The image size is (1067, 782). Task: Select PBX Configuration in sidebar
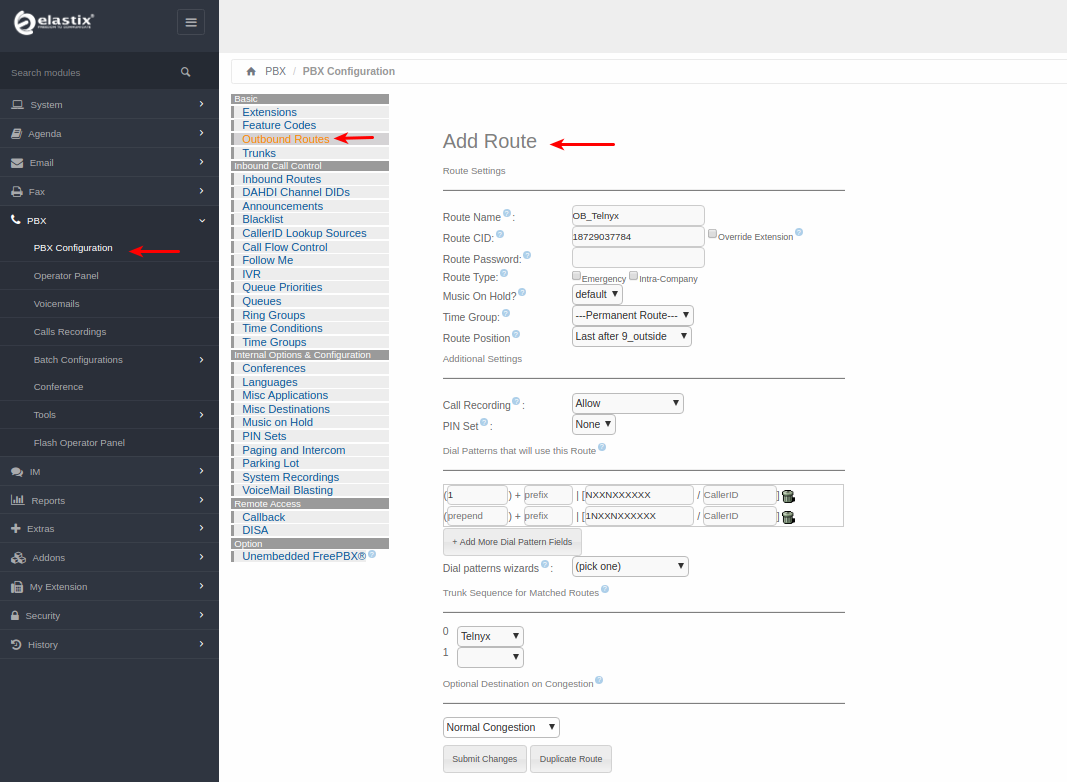click(x=73, y=248)
